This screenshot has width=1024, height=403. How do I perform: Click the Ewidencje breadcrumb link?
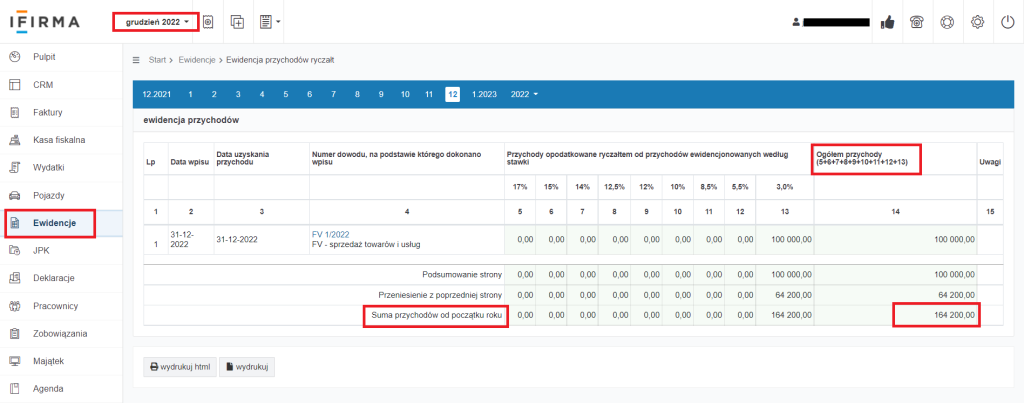pyautogui.click(x=198, y=60)
